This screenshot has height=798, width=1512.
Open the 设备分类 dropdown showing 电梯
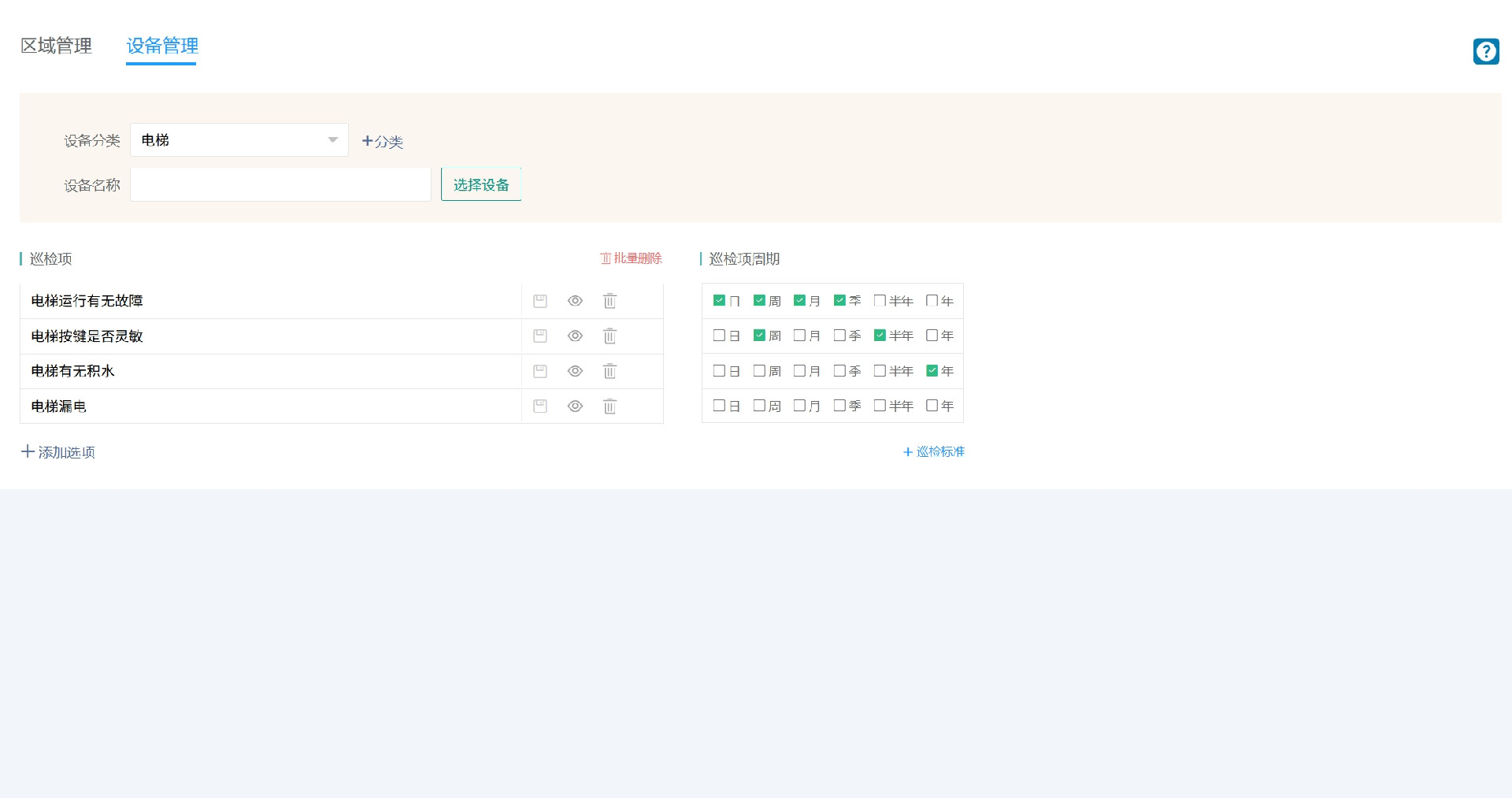(x=239, y=140)
